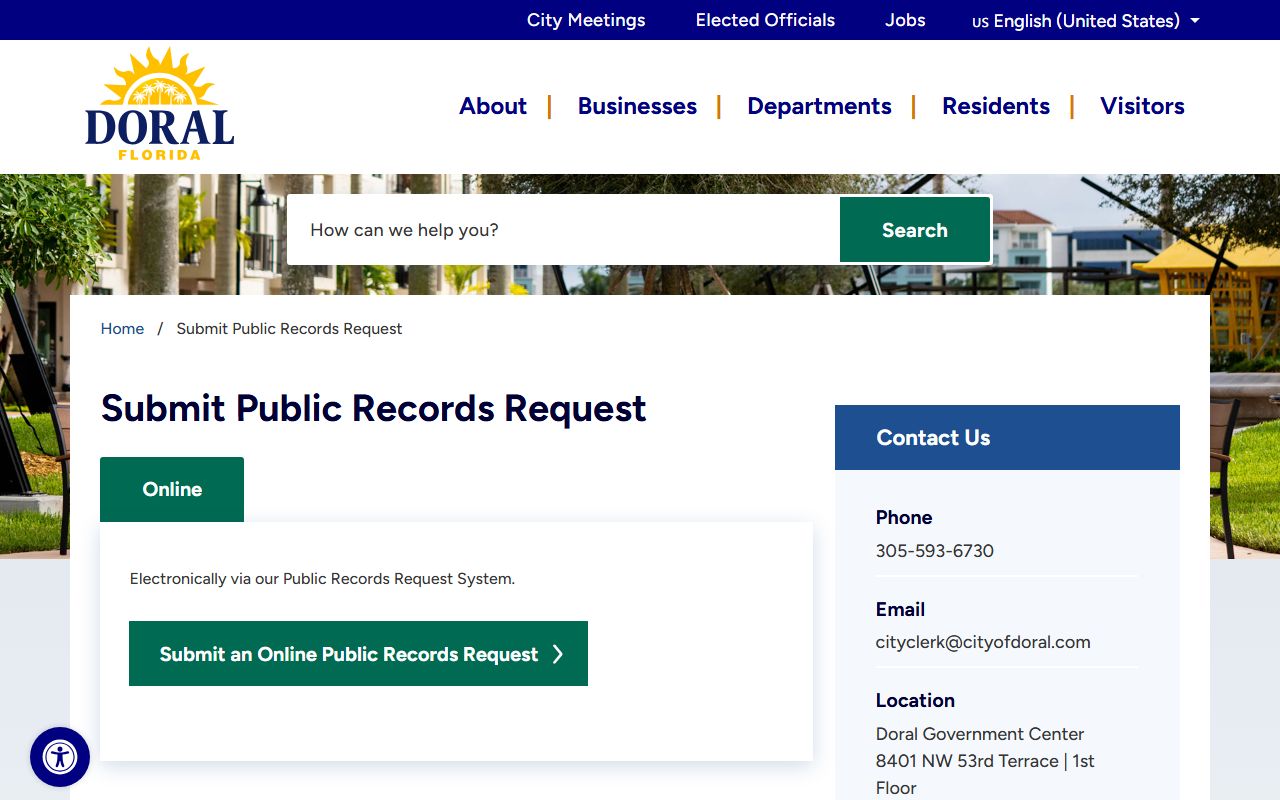Open the About menu
Screen dimensions: 1280x800
pos(493,106)
